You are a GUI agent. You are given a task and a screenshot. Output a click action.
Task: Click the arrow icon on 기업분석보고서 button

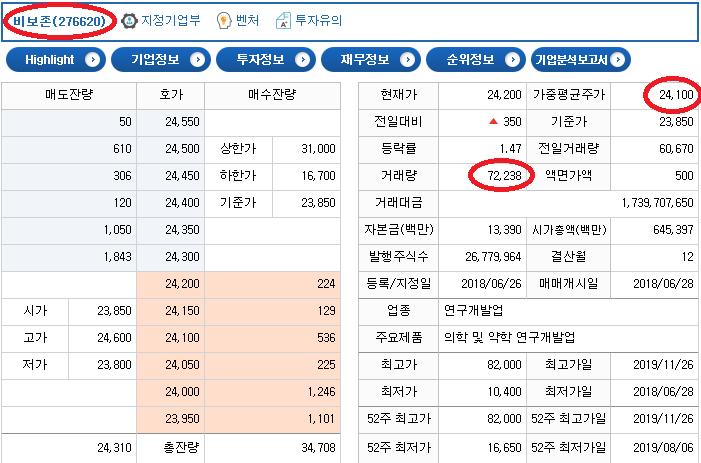(617, 59)
